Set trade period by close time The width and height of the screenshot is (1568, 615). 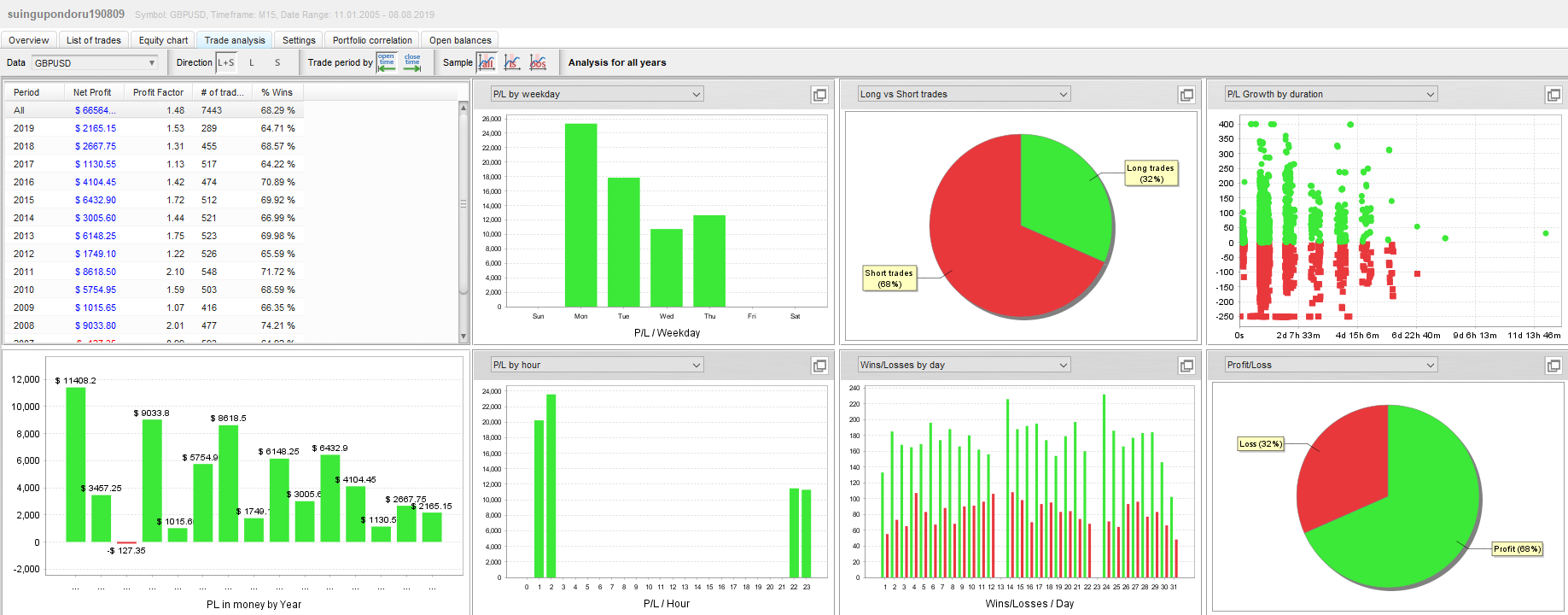(x=412, y=62)
